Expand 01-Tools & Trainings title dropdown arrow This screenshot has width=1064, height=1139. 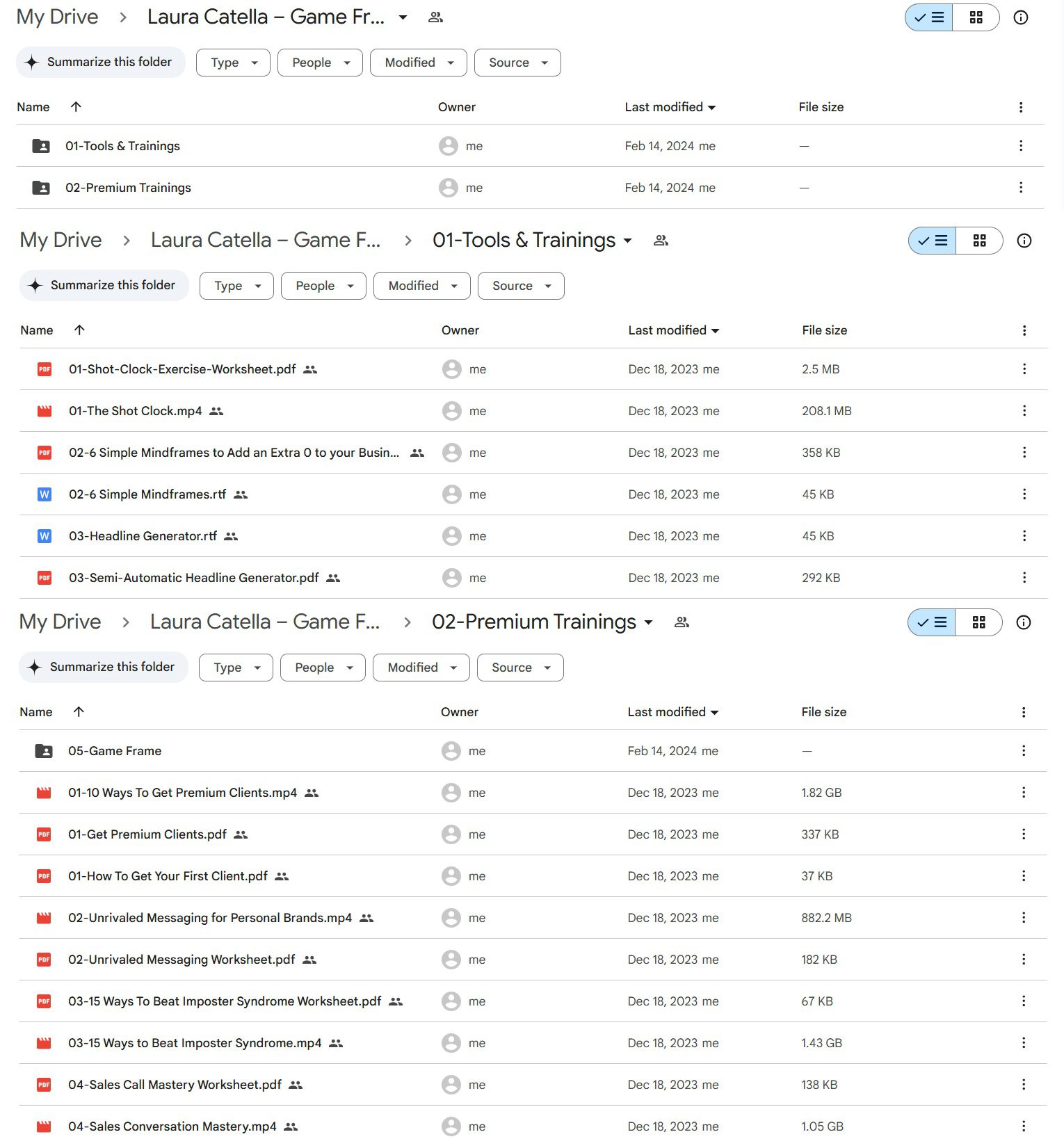(627, 241)
